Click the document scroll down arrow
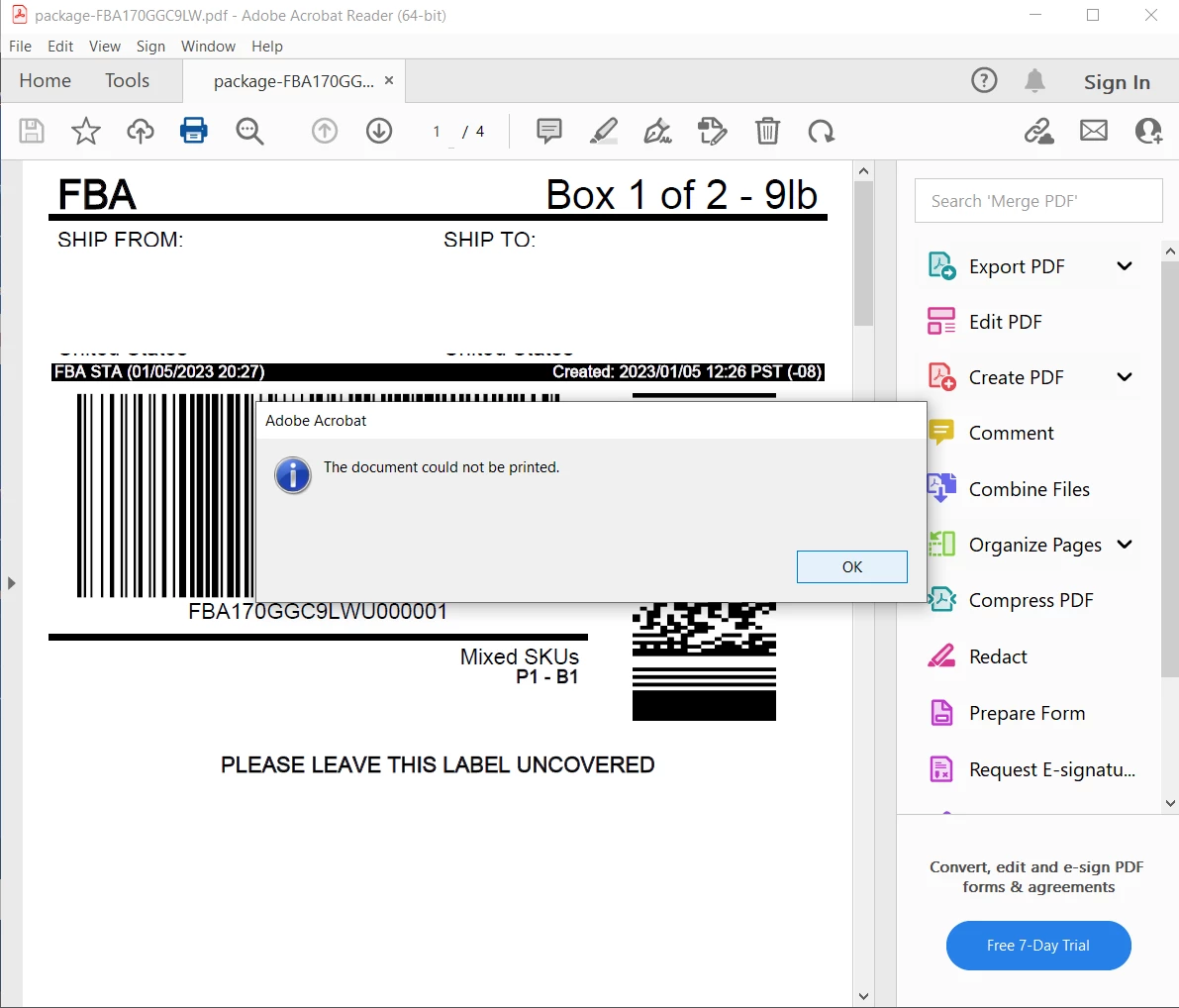This screenshot has width=1179, height=1008. [863, 996]
